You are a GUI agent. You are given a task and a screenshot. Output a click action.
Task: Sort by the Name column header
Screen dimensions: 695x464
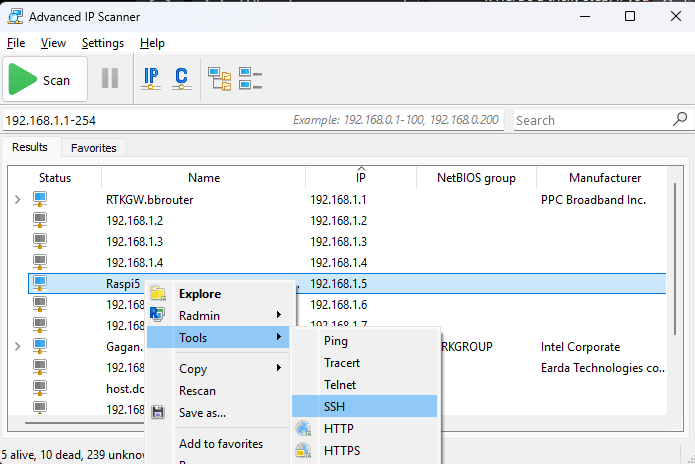pyautogui.click(x=204, y=178)
